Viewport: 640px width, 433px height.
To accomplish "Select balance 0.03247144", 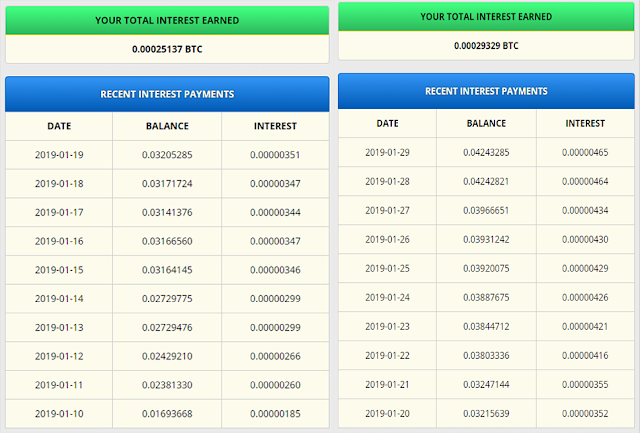I will 486,384.
